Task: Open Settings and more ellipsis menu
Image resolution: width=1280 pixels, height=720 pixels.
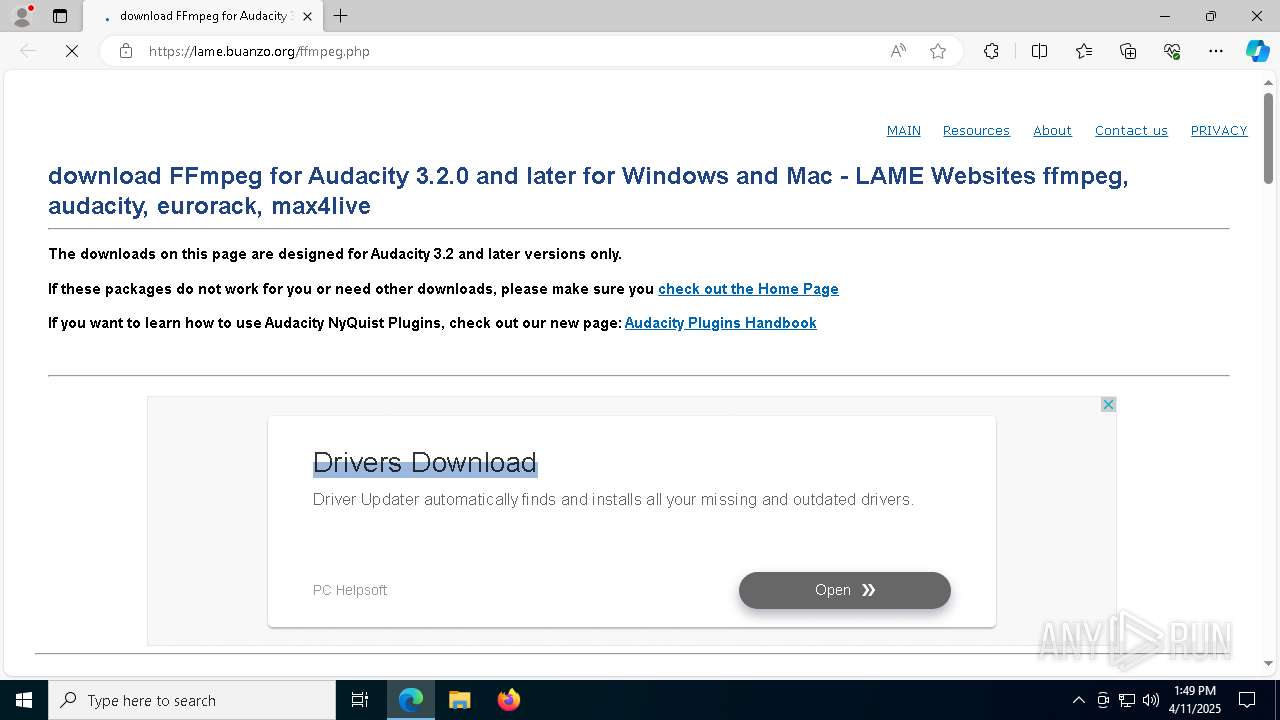Action: coord(1216,51)
